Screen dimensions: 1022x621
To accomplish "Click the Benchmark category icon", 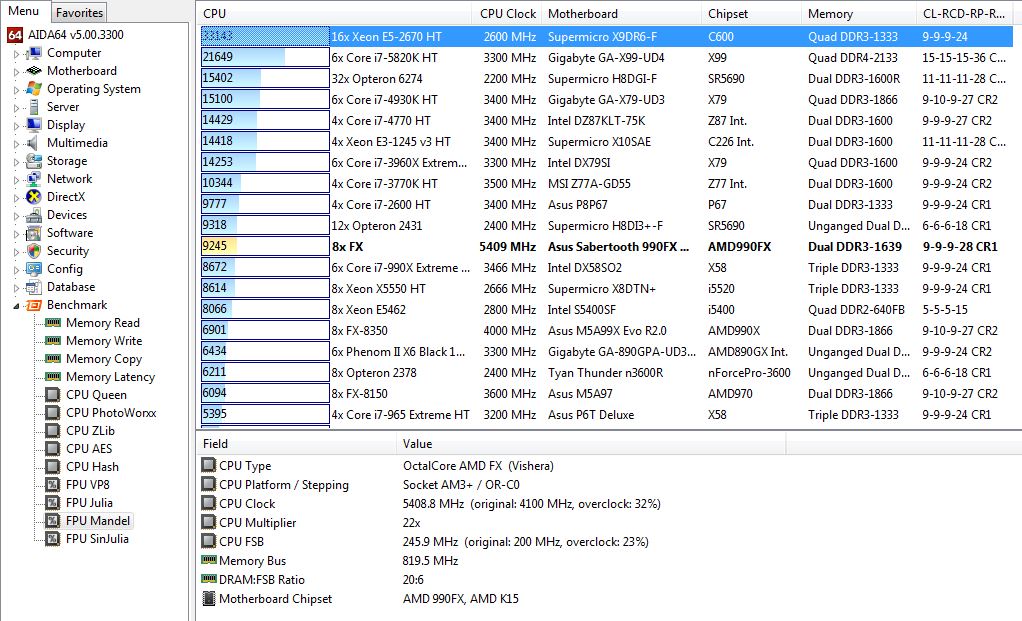I will [34, 305].
